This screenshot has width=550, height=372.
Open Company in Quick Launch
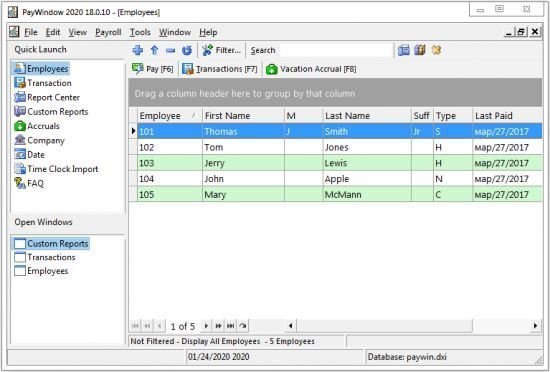pyautogui.click(x=39, y=140)
